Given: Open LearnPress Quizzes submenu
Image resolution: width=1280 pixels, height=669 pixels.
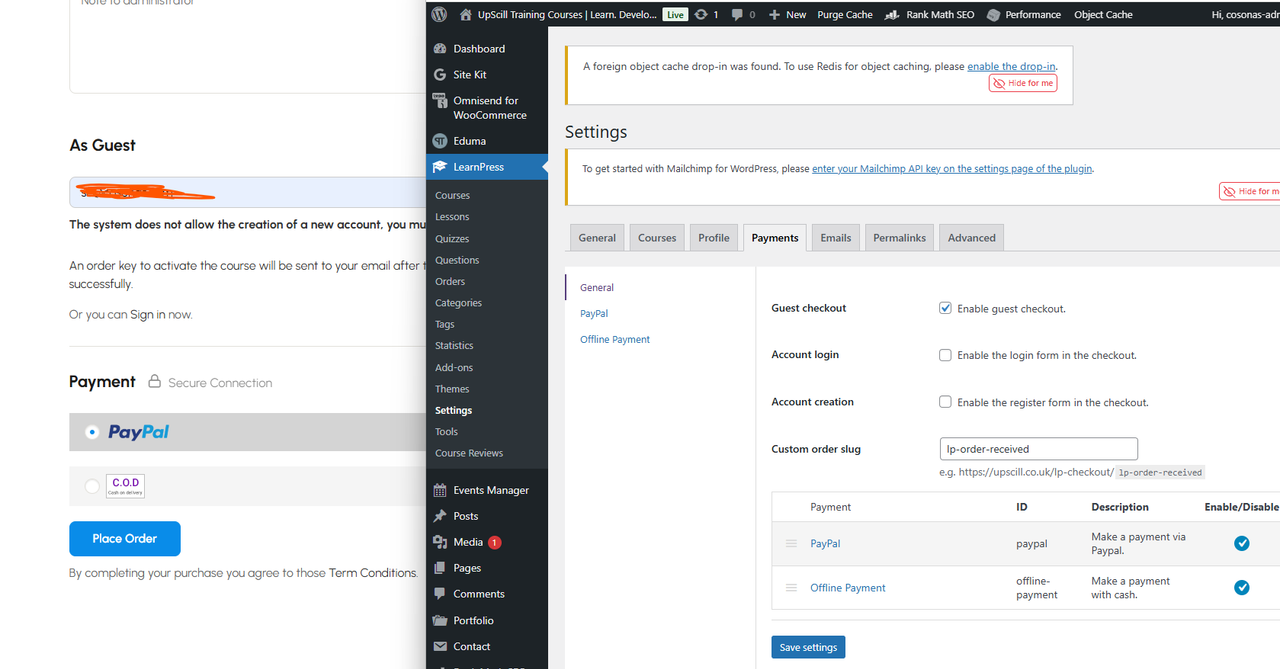Looking at the screenshot, I should click(x=452, y=239).
